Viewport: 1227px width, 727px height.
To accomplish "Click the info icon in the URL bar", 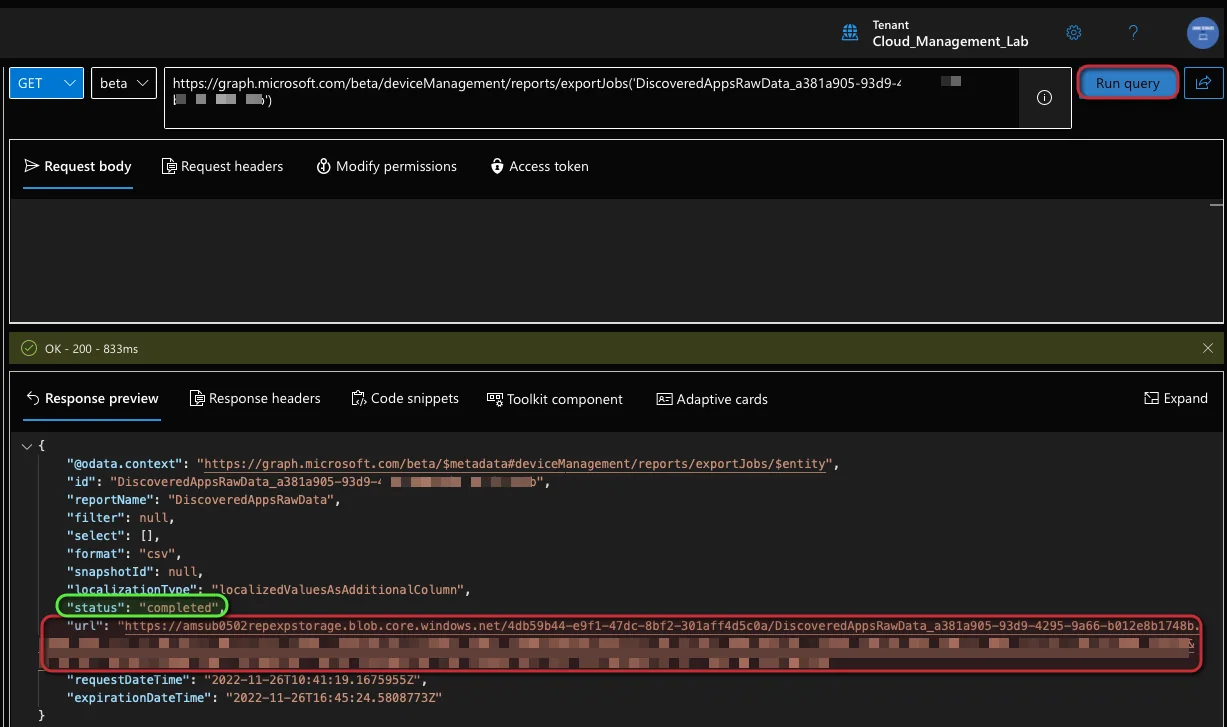I will pyautogui.click(x=1044, y=98).
